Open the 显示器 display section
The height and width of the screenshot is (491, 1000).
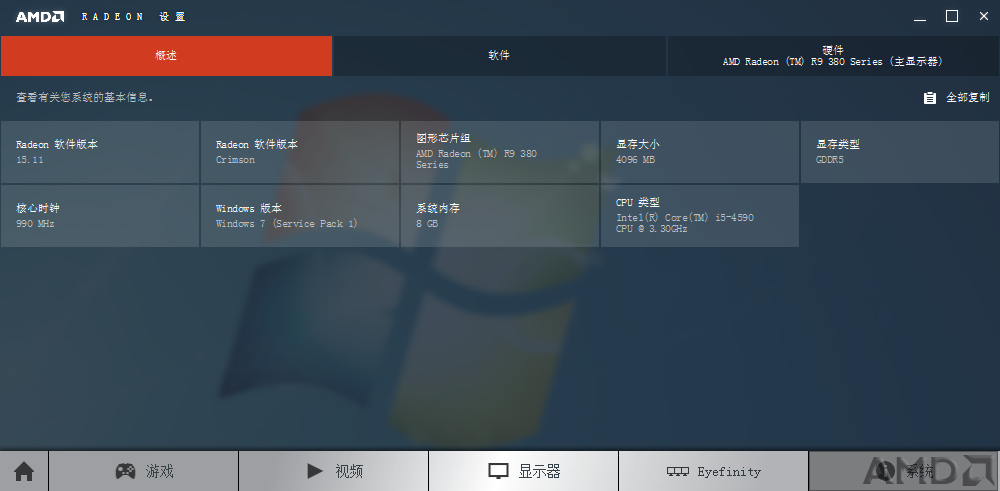pyautogui.click(x=524, y=472)
